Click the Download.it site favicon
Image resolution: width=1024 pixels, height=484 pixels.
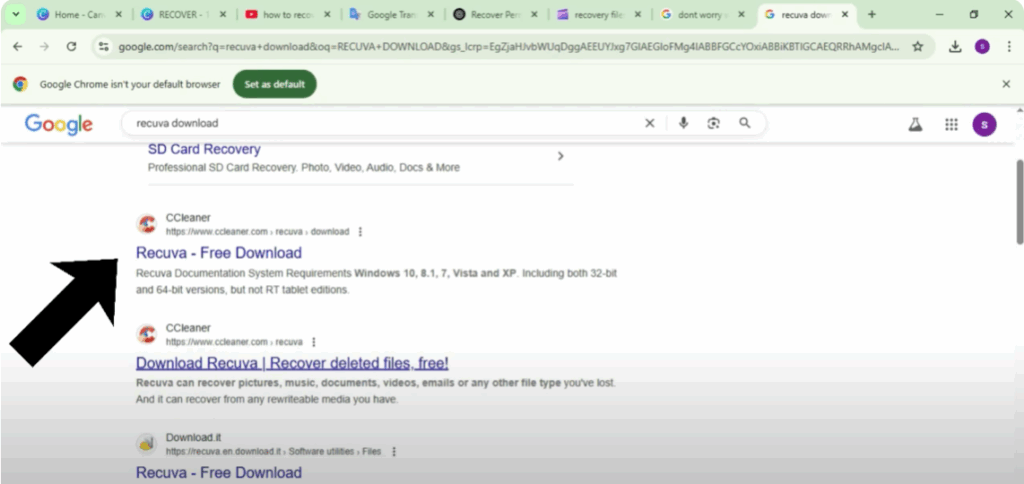147,444
